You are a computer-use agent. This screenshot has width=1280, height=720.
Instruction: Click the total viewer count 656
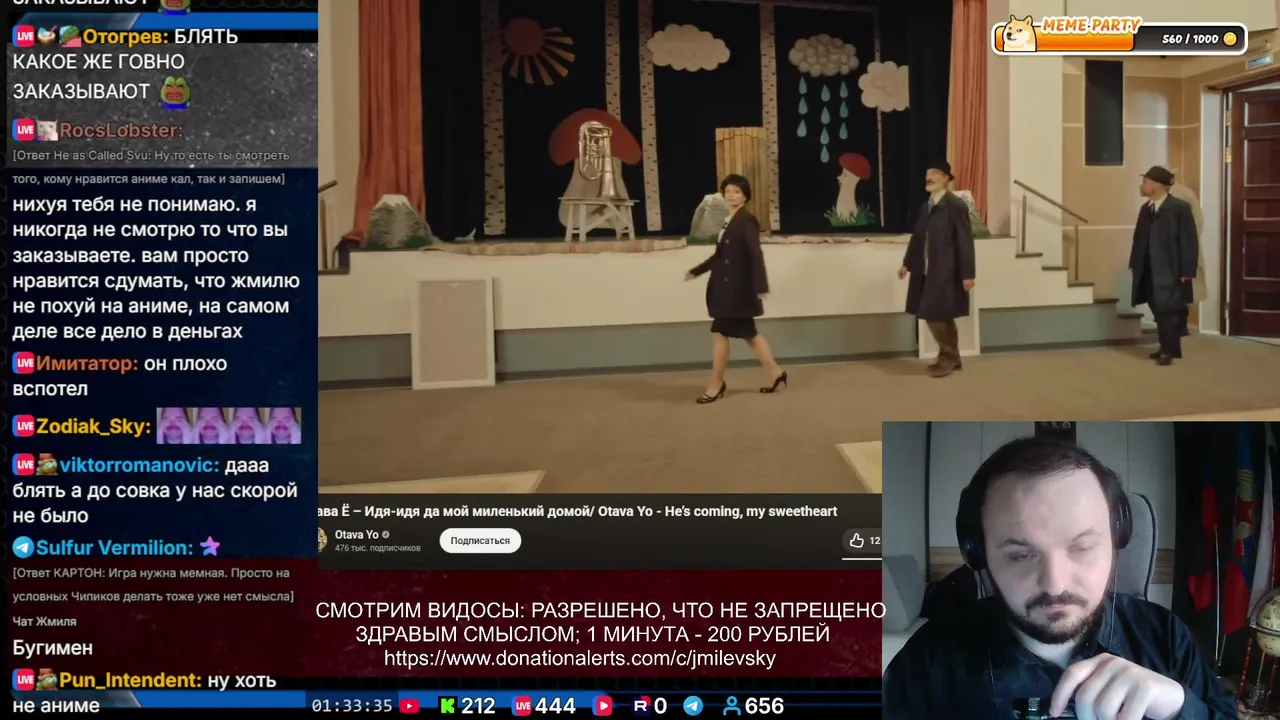coord(764,706)
